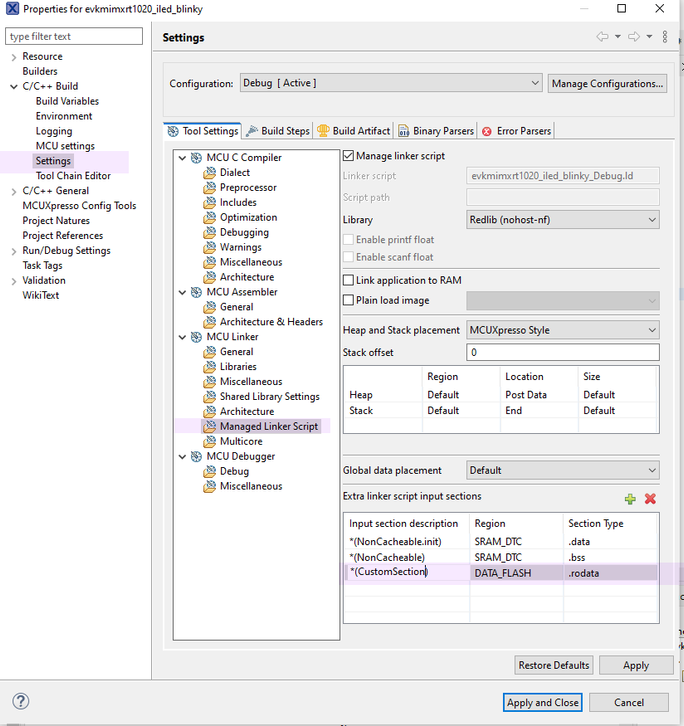Click the MCU C Compiler tool icon
This screenshot has height=726, width=684.
(x=196, y=157)
